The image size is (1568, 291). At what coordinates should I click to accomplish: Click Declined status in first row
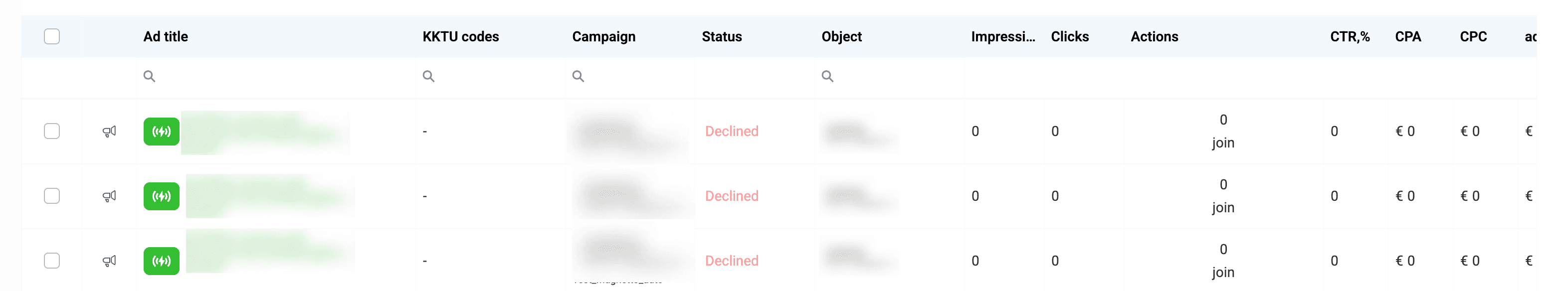[x=732, y=132]
